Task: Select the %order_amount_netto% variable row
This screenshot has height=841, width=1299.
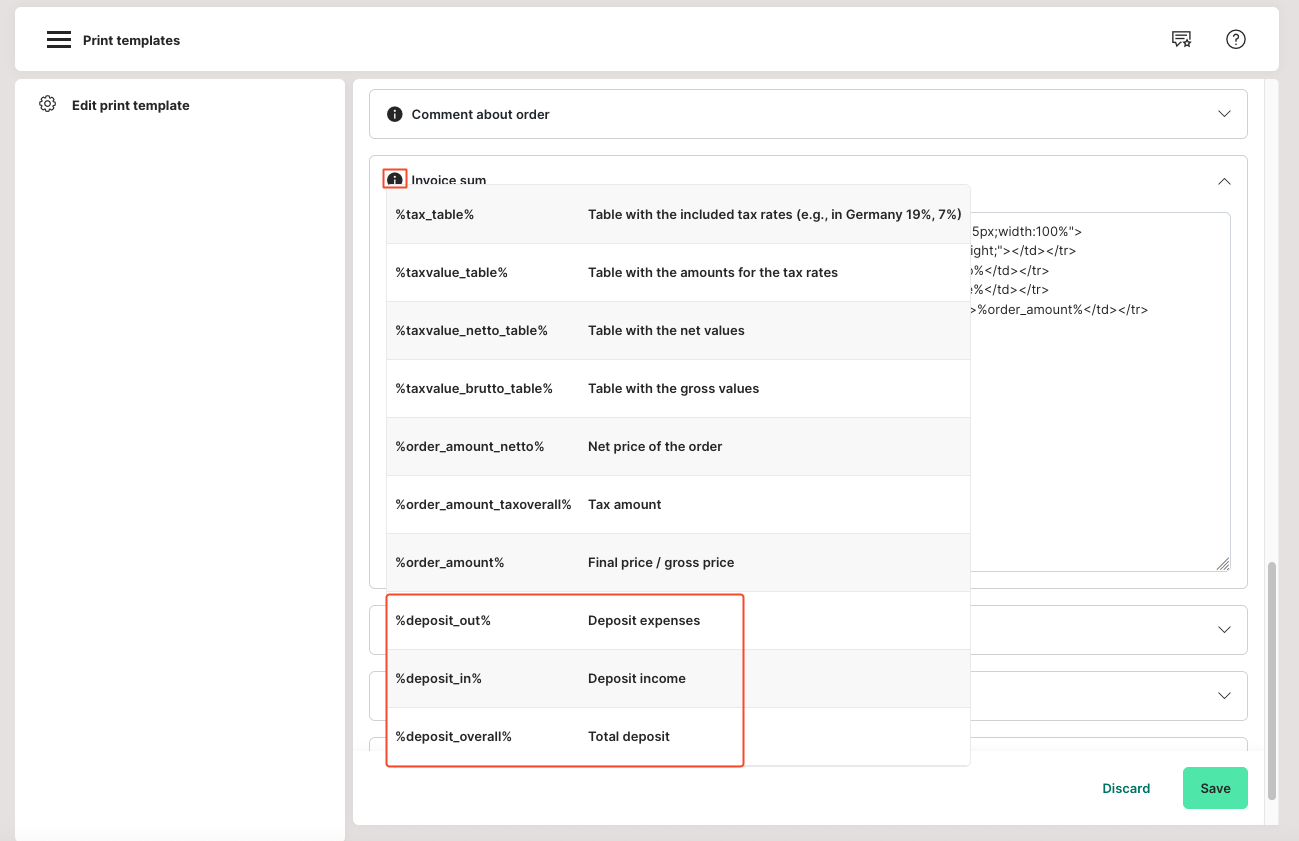Action: point(678,446)
